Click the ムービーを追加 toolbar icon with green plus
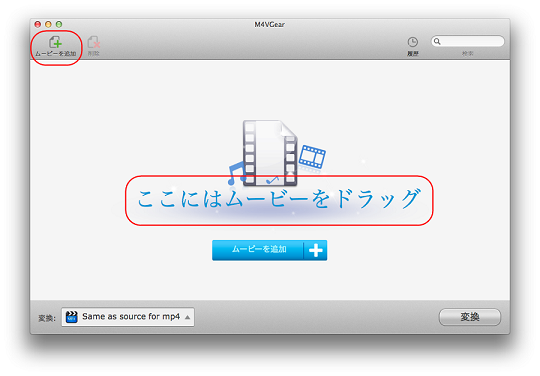 click(x=55, y=42)
